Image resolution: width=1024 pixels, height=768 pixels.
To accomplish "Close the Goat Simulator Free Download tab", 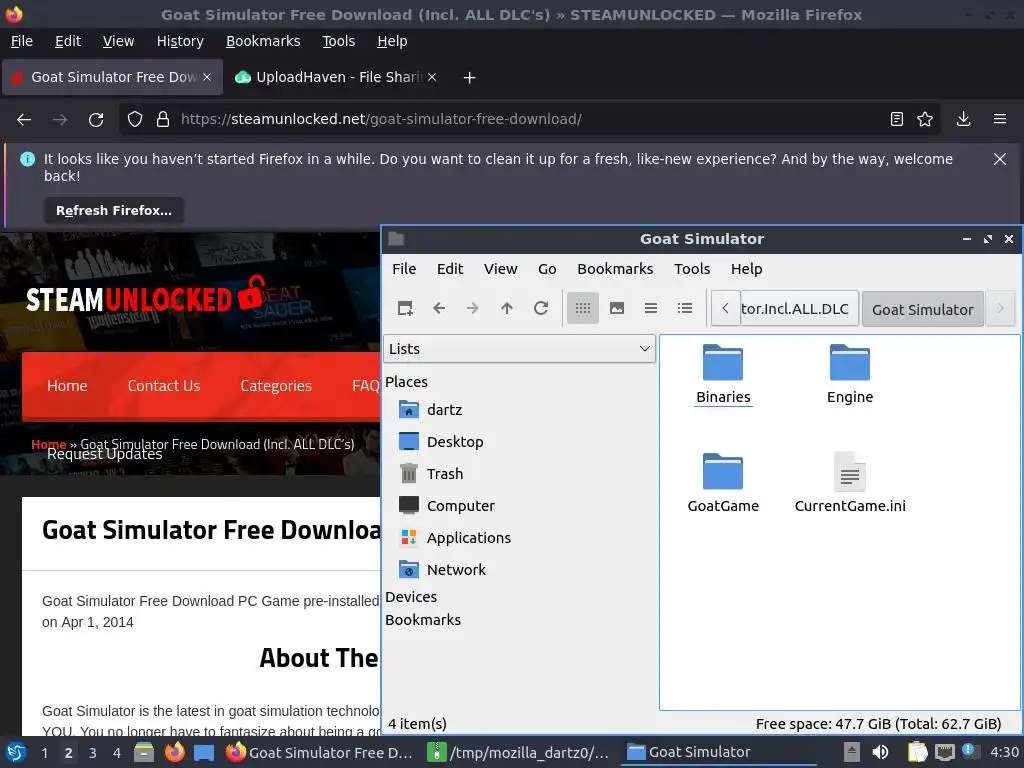I will click(207, 77).
